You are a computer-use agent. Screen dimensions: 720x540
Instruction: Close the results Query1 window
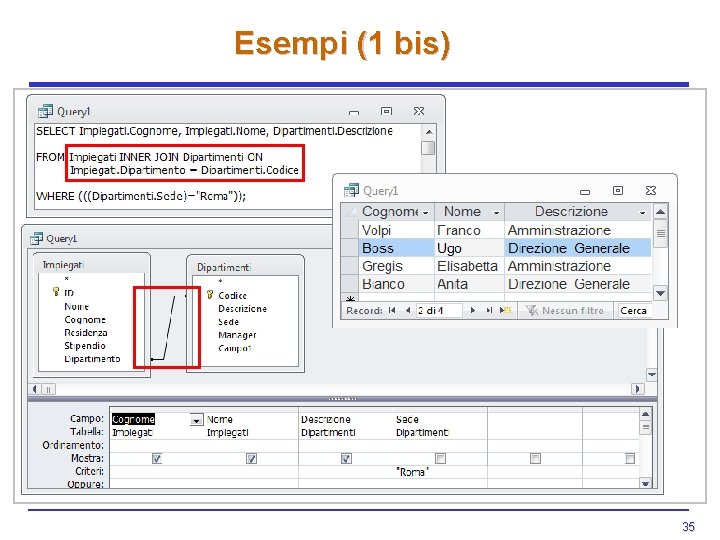click(651, 190)
